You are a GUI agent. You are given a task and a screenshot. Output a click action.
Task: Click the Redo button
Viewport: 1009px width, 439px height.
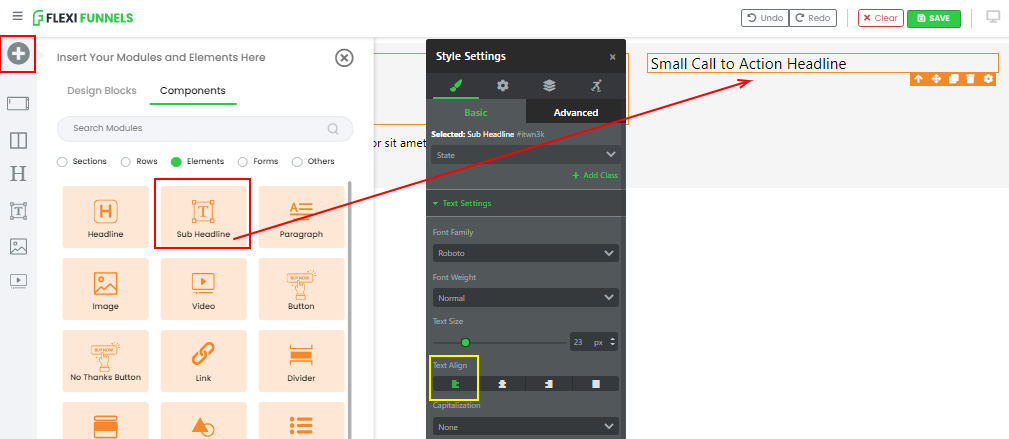(813, 18)
